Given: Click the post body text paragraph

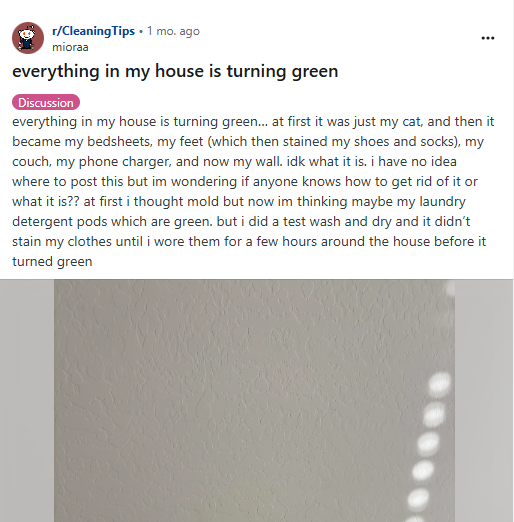Looking at the screenshot, I should point(253,191).
